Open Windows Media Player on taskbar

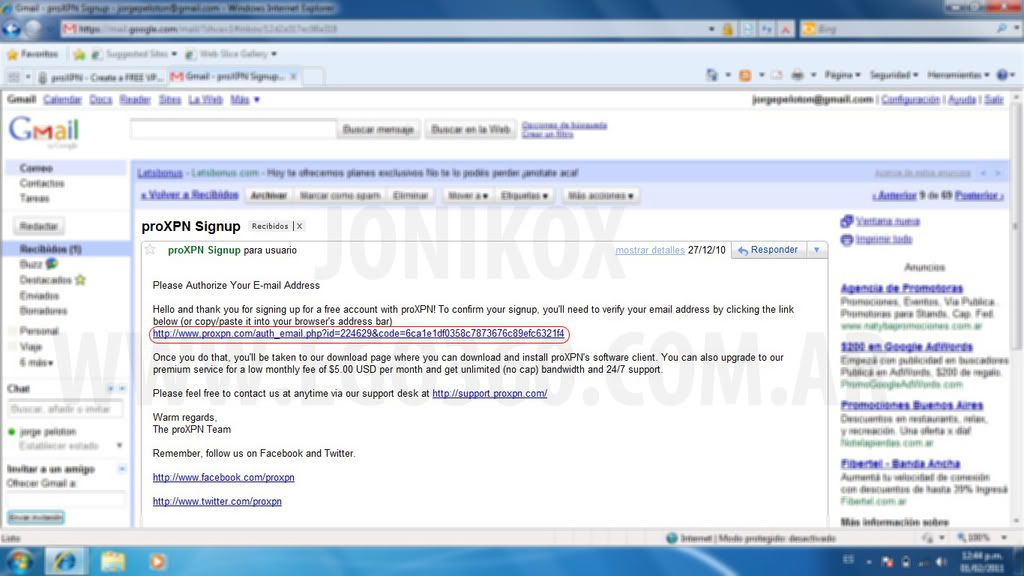pos(157,562)
